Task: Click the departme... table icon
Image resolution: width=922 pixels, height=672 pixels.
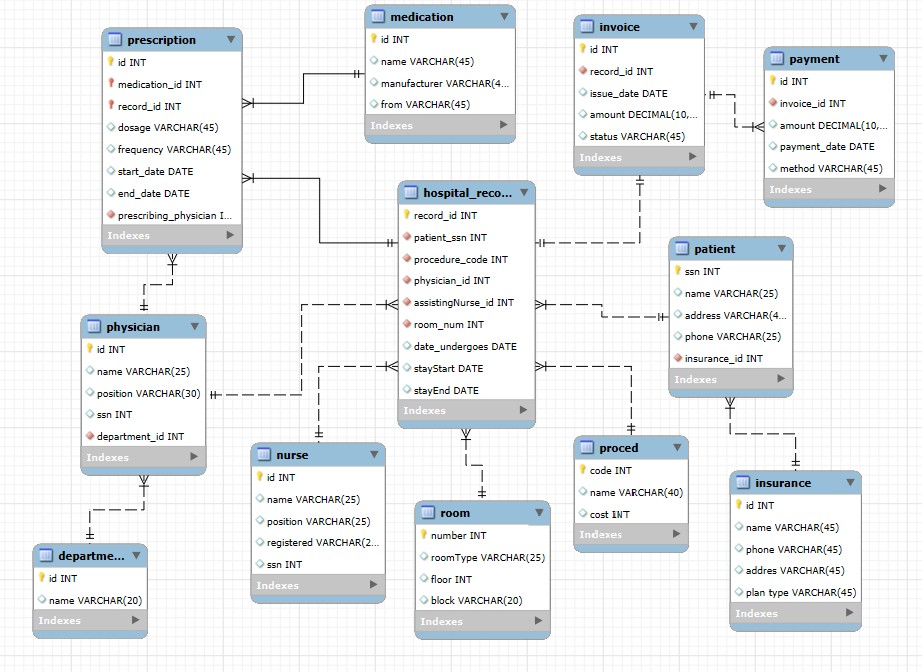Action: [46, 556]
